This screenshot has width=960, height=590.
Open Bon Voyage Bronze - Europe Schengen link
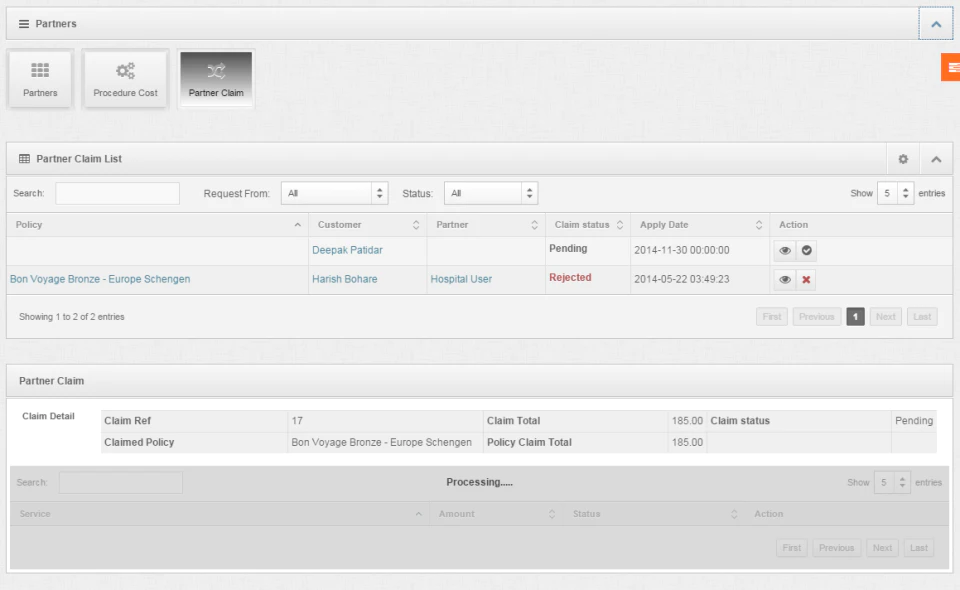tap(100, 279)
